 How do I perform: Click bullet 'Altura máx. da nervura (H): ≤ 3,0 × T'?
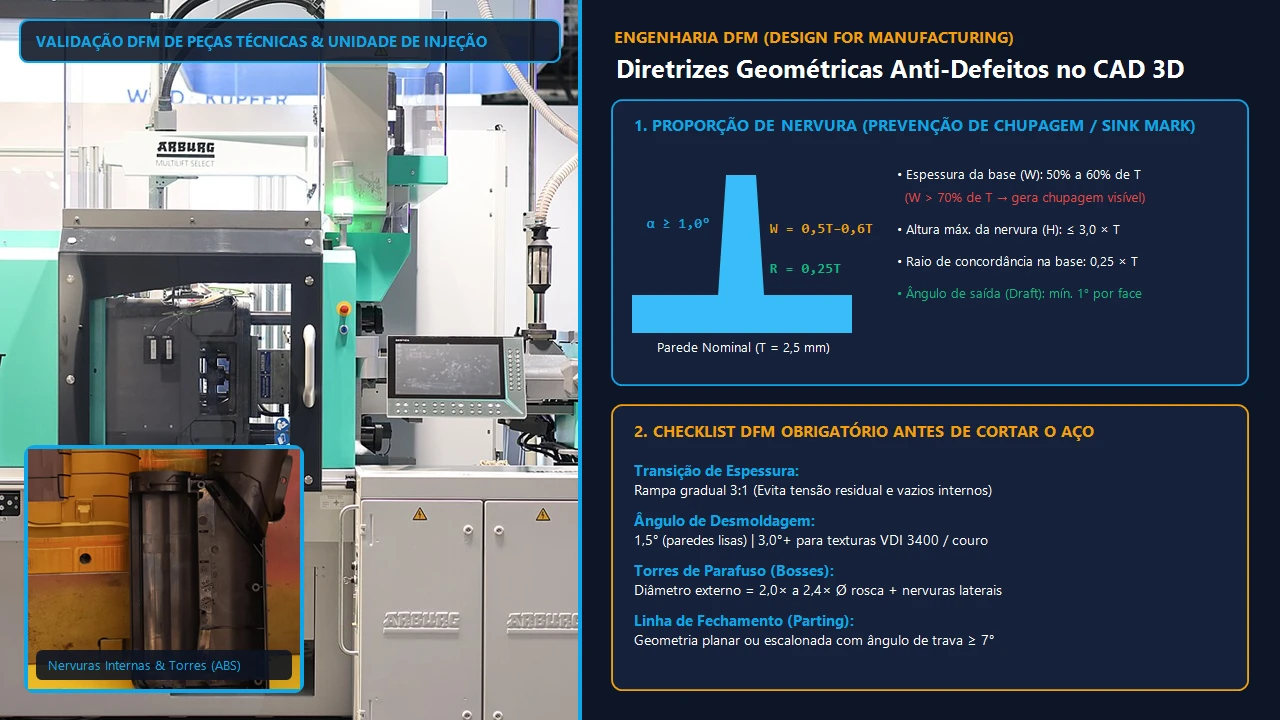pos(1008,230)
